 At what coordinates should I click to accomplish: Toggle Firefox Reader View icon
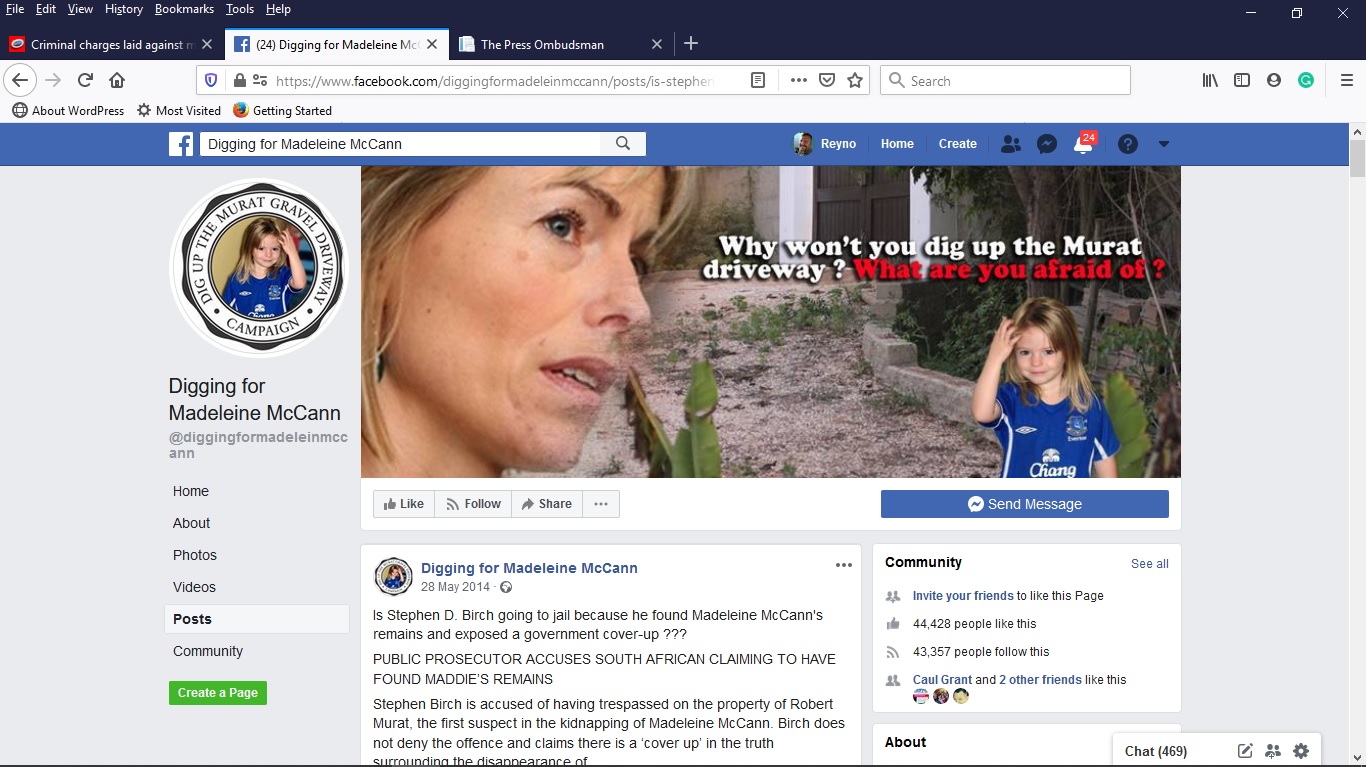(x=758, y=81)
